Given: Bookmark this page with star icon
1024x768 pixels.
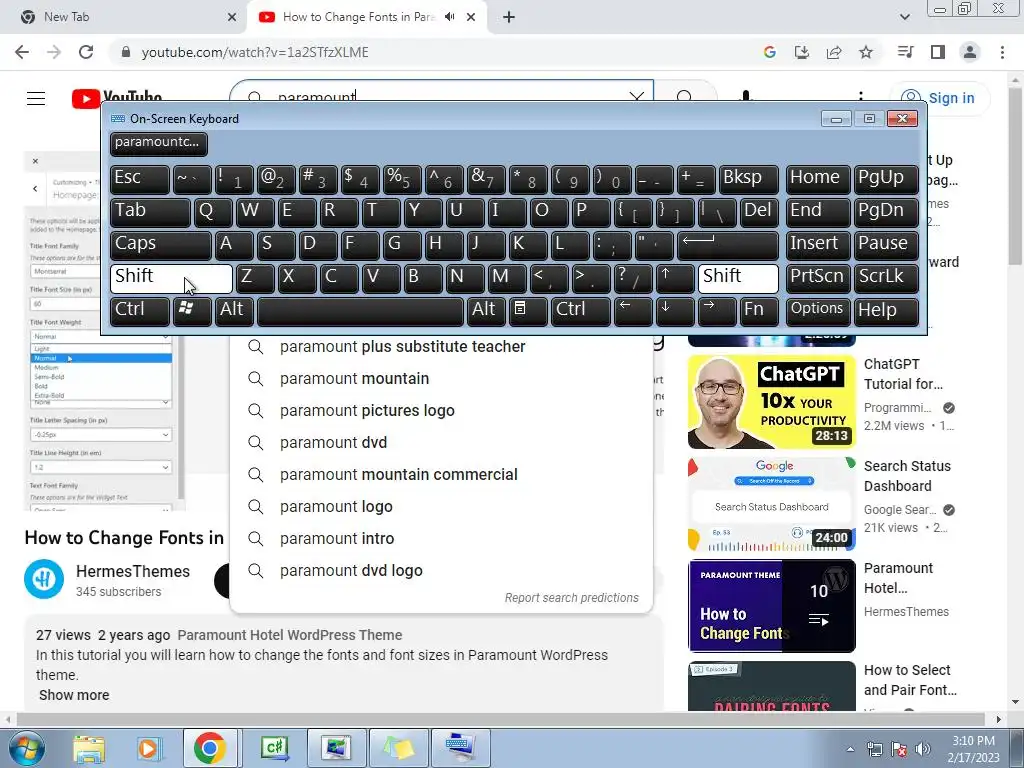Looking at the screenshot, I should (866, 52).
